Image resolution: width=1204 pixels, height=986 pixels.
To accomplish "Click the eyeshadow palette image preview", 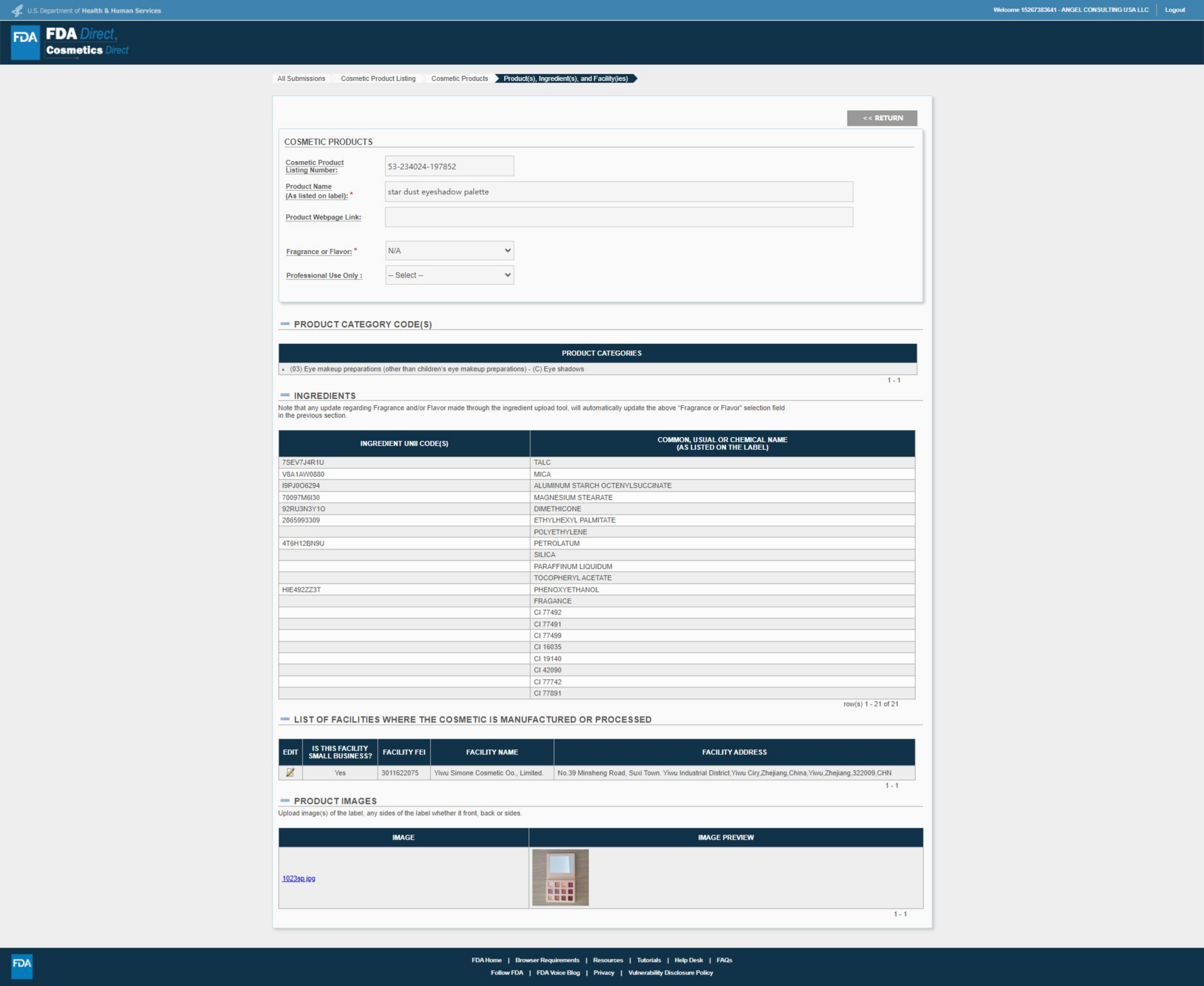I will (x=560, y=877).
